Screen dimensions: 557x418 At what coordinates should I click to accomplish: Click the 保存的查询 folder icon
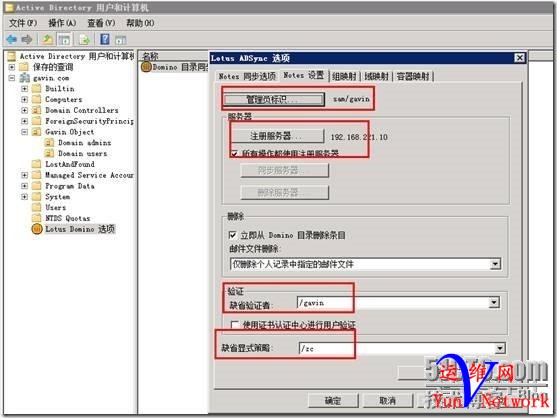pos(24,67)
